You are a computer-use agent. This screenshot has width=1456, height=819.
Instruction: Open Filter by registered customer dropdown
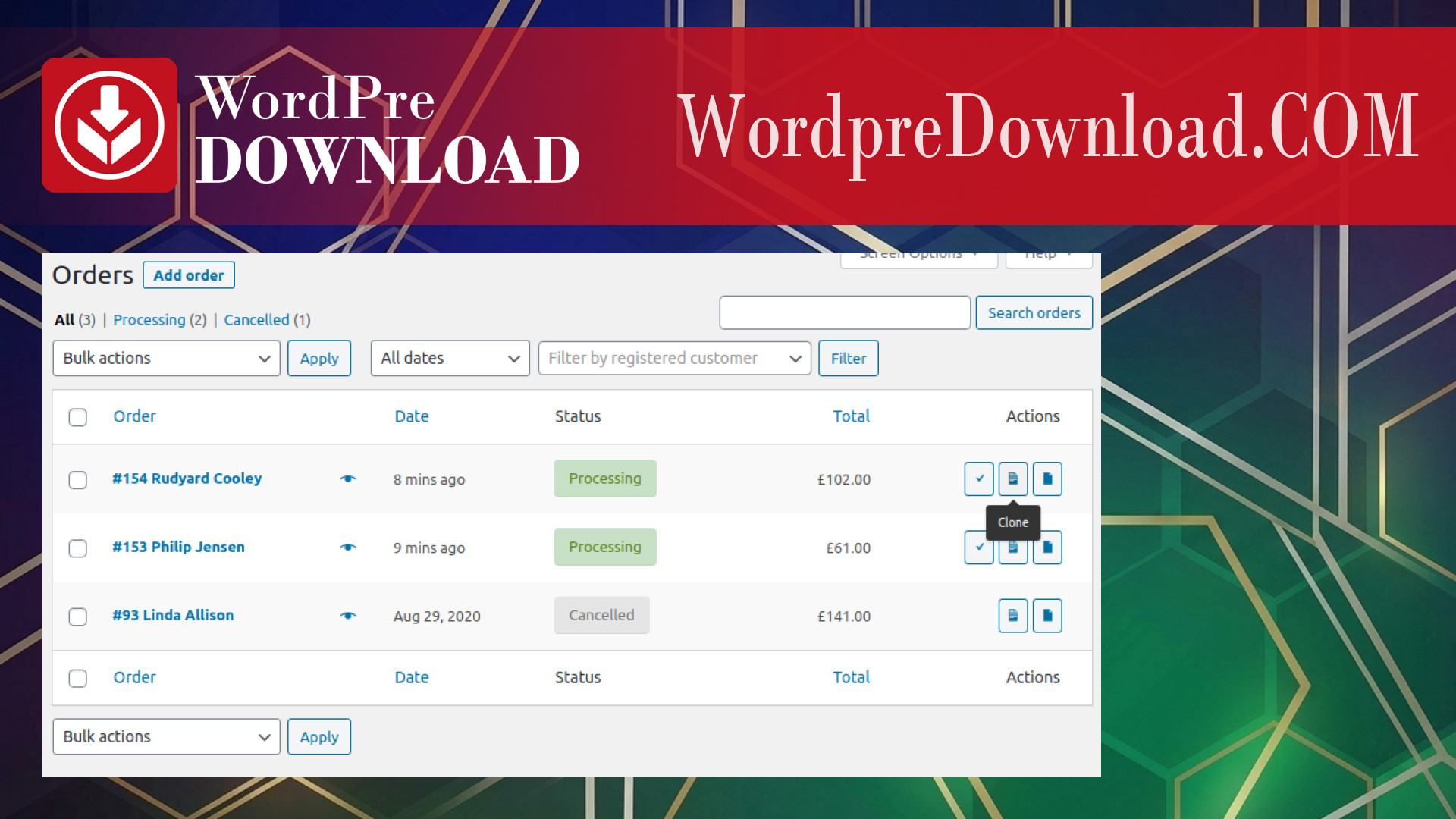pyautogui.click(x=674, y=358)
